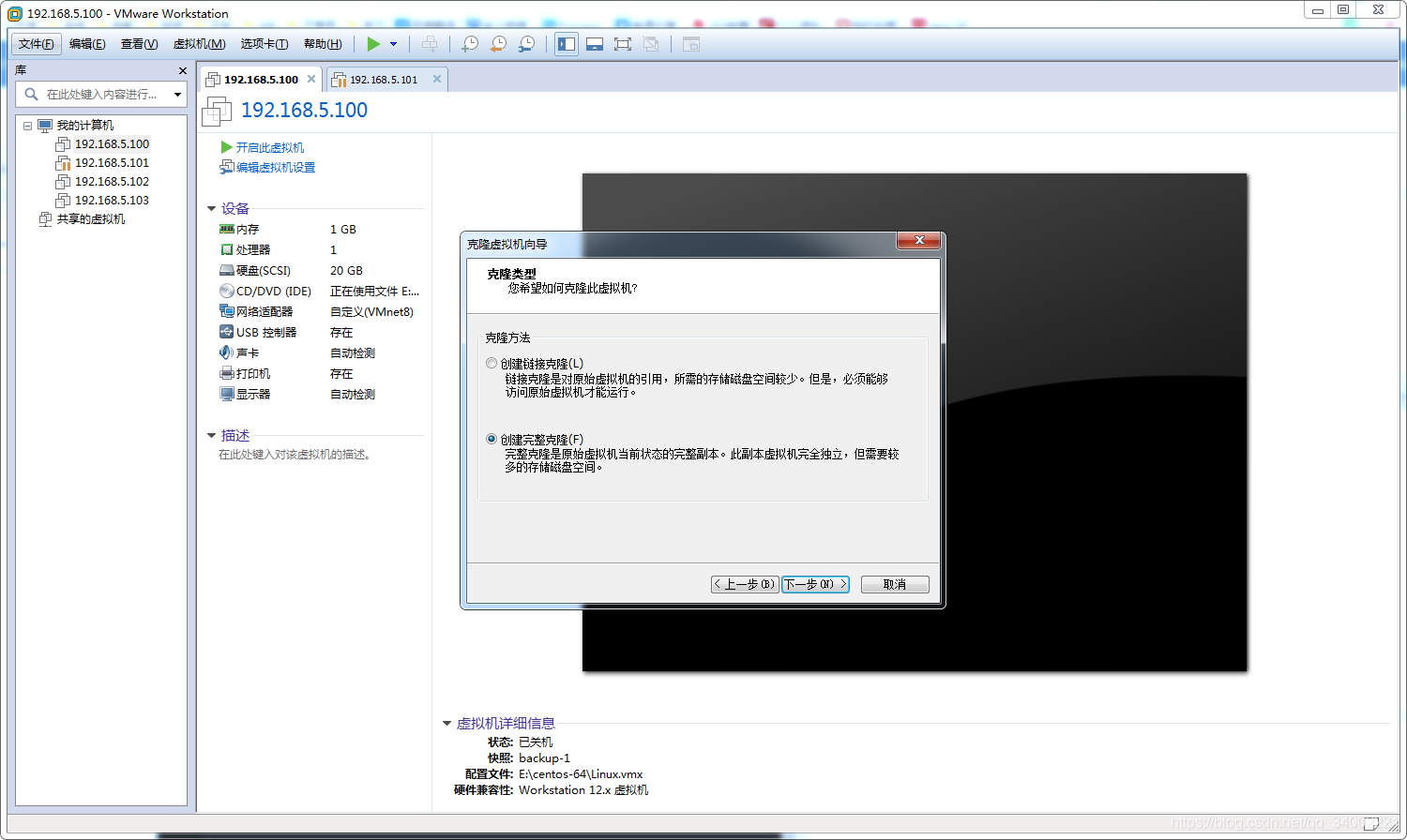1407x840 pixels.
Task: Click the Send Ctrl+Alt+Del toolbar icon
Action: coord(430,44)
